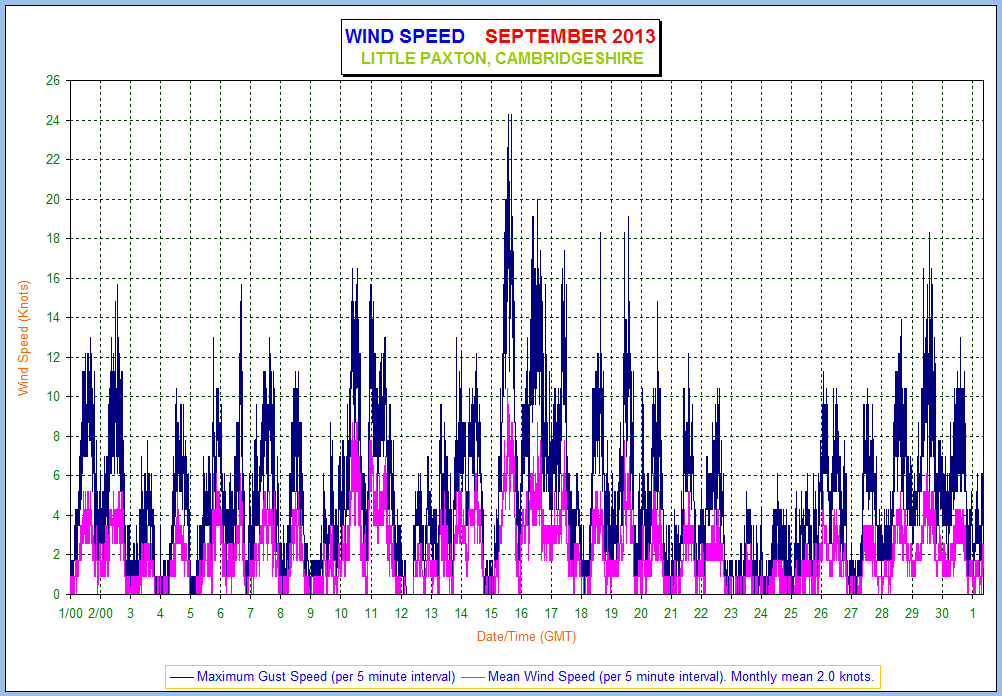Click the WIND SPEED title text
Viewport: 1002px width, 696px height.
404,36
